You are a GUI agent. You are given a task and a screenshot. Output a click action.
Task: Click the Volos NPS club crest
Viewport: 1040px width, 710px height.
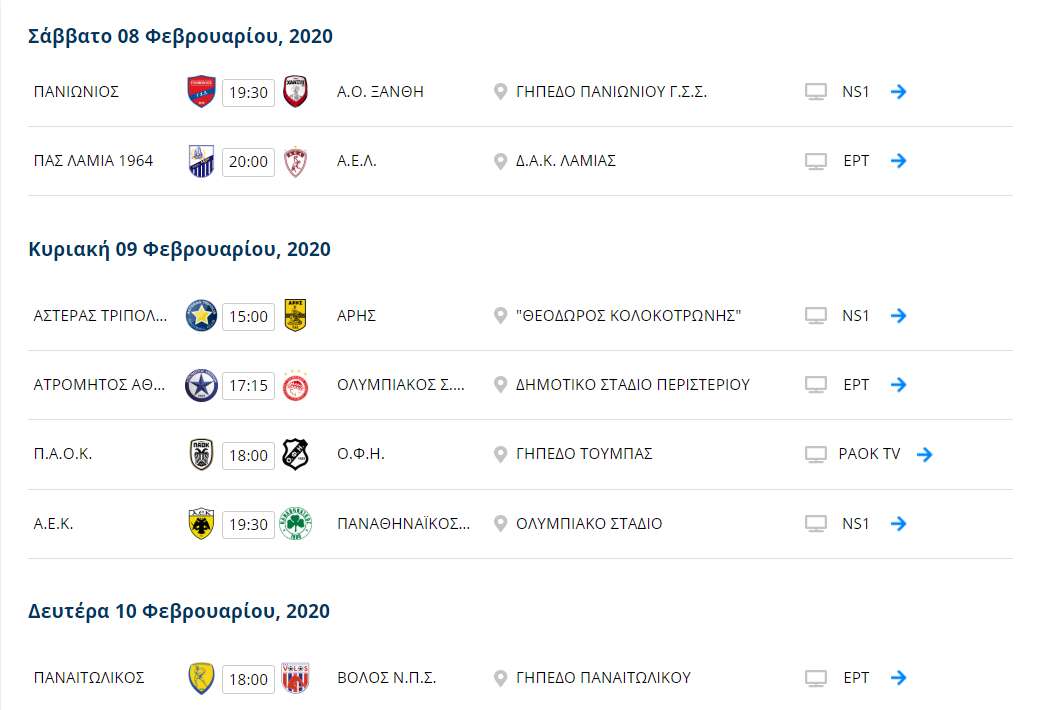295,677
